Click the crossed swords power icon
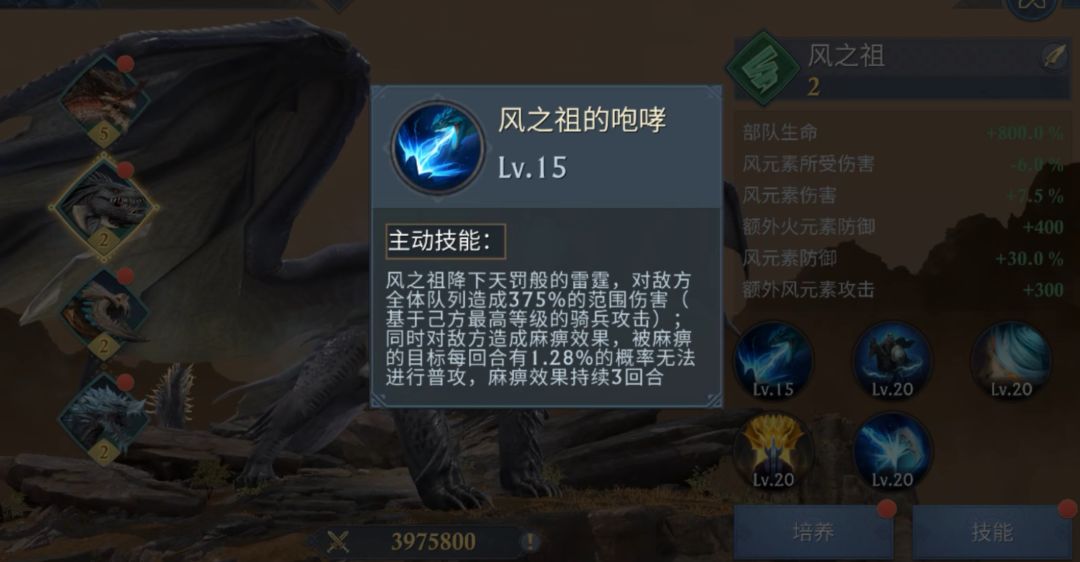 [338, 541]
